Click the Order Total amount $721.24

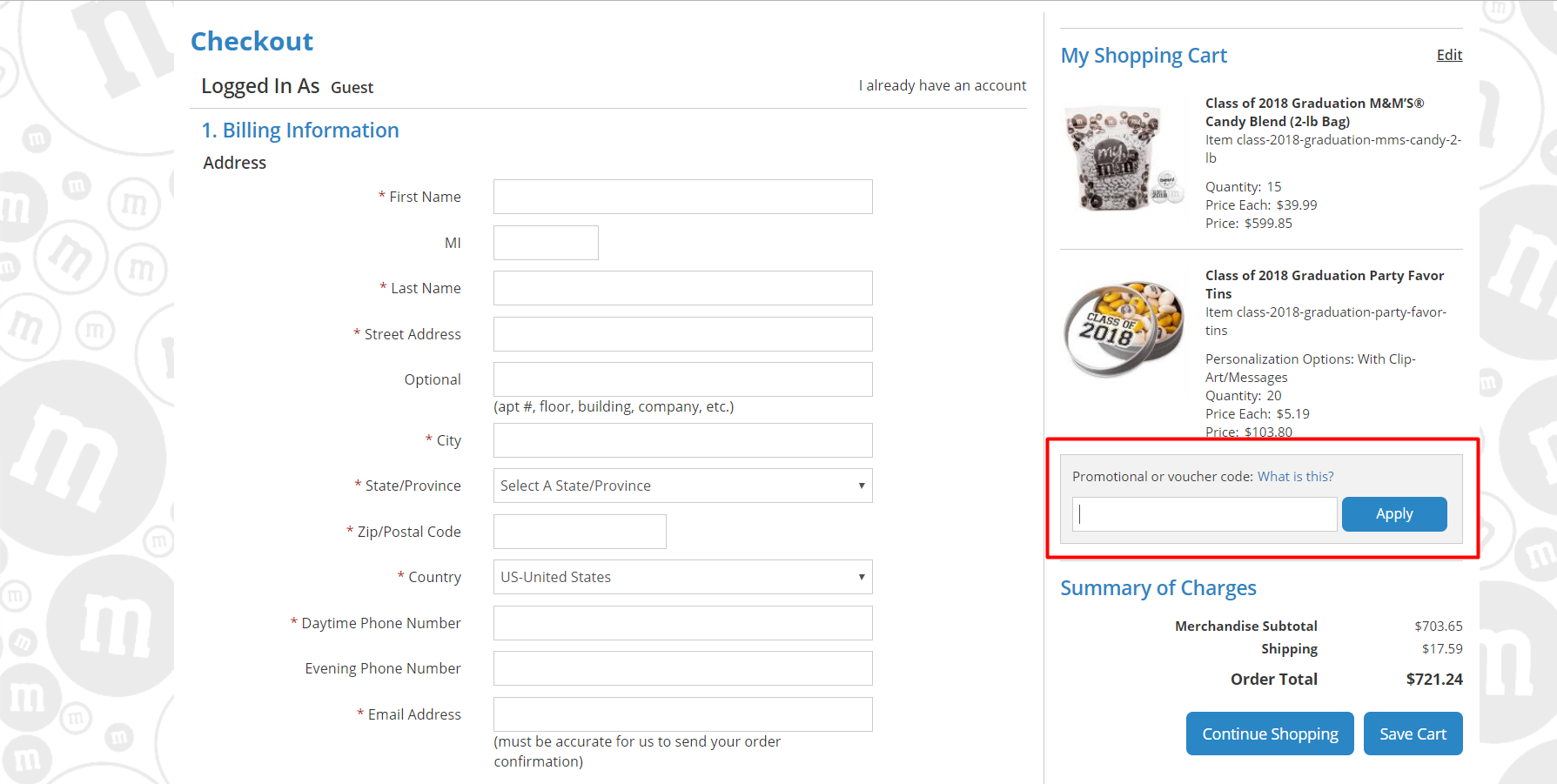click(1434, 680)
